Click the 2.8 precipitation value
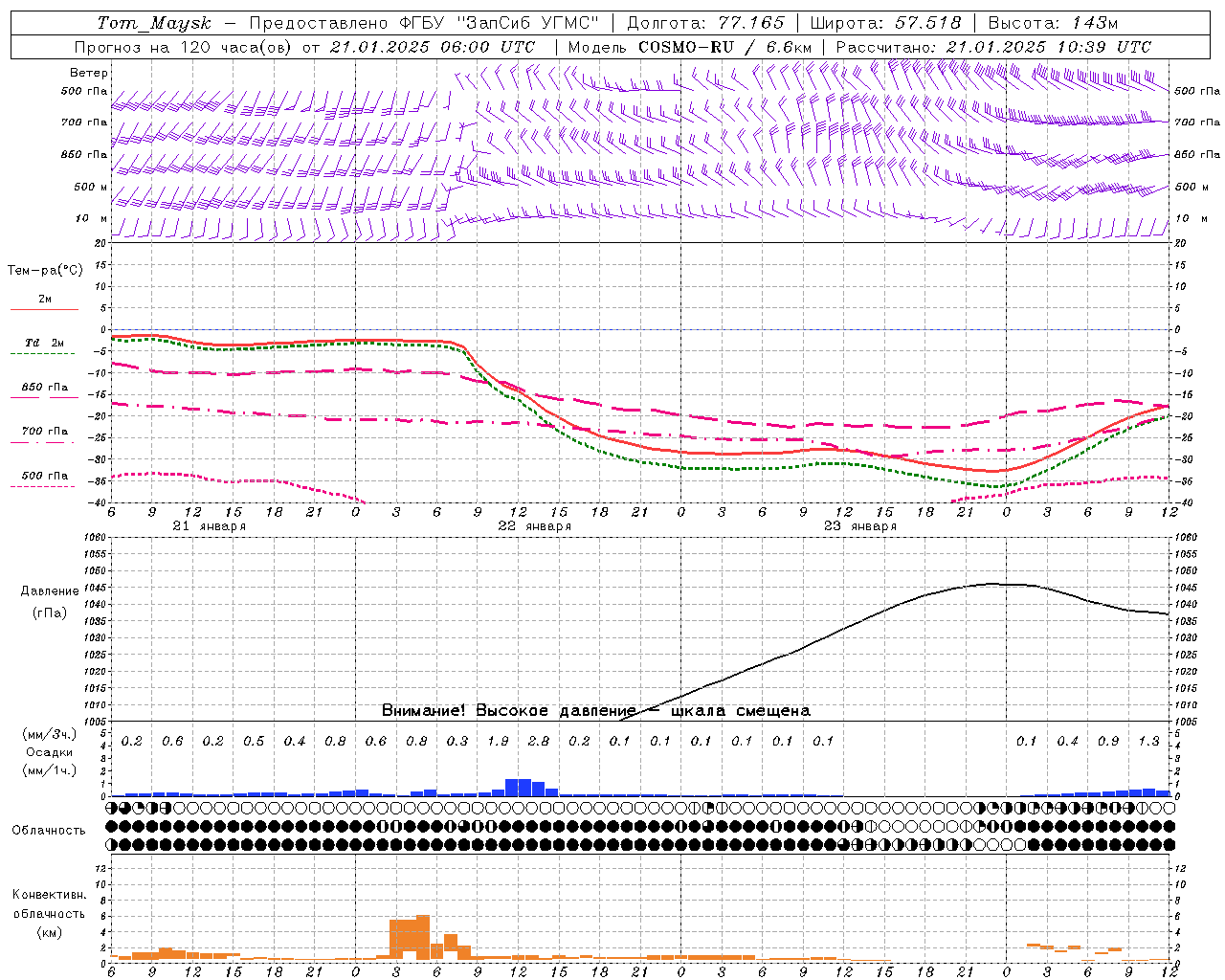1225x980 pixels. [539, 741]
